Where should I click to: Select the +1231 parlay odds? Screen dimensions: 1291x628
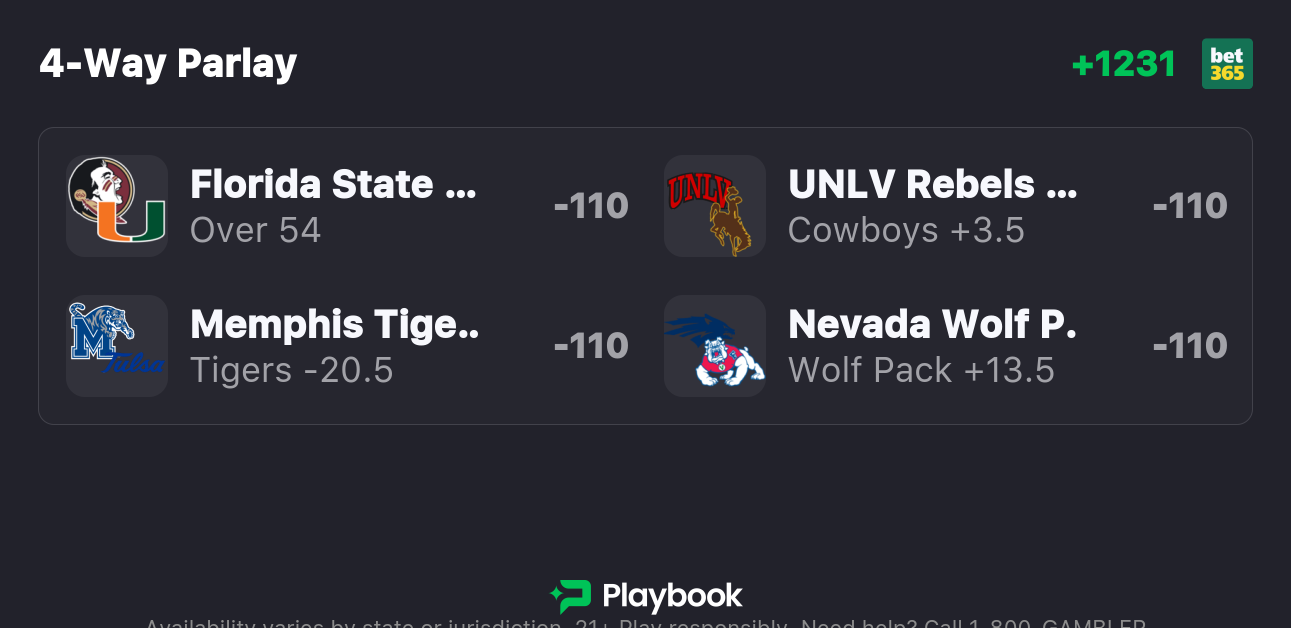tap(1124, 64)
